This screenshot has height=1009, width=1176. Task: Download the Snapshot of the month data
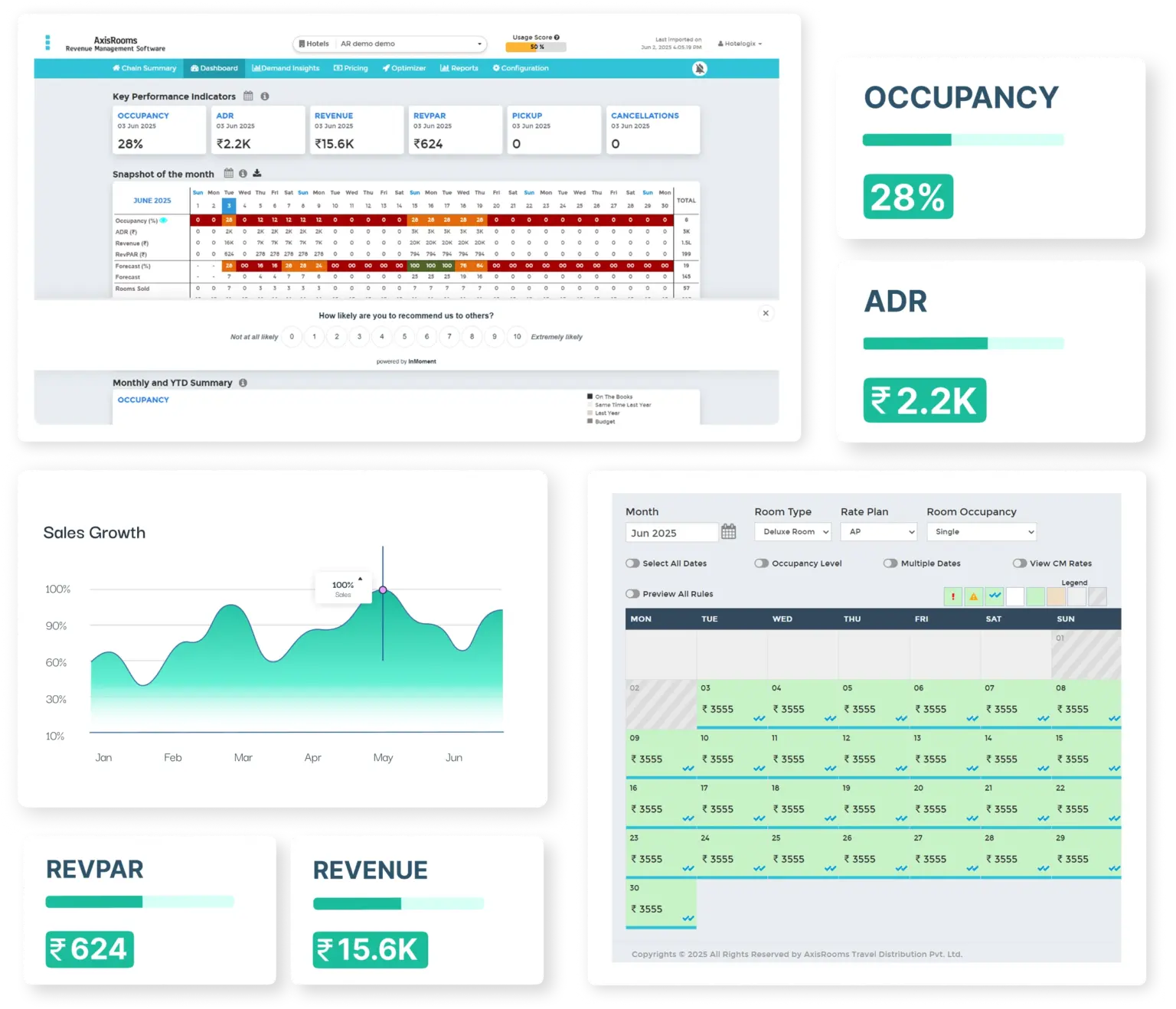[x=257, y=174]
